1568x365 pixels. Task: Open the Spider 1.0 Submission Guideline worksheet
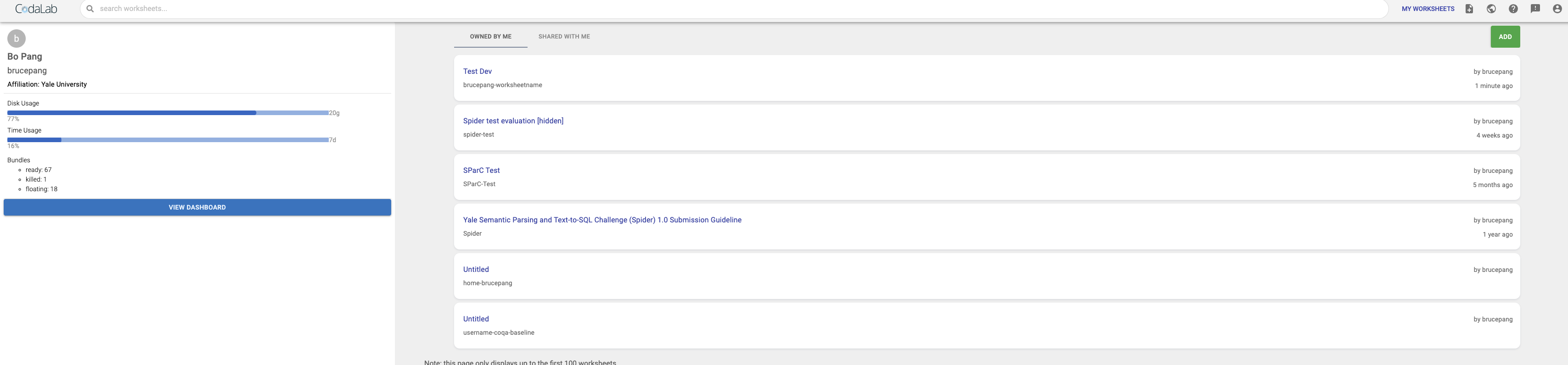(602, 220)
